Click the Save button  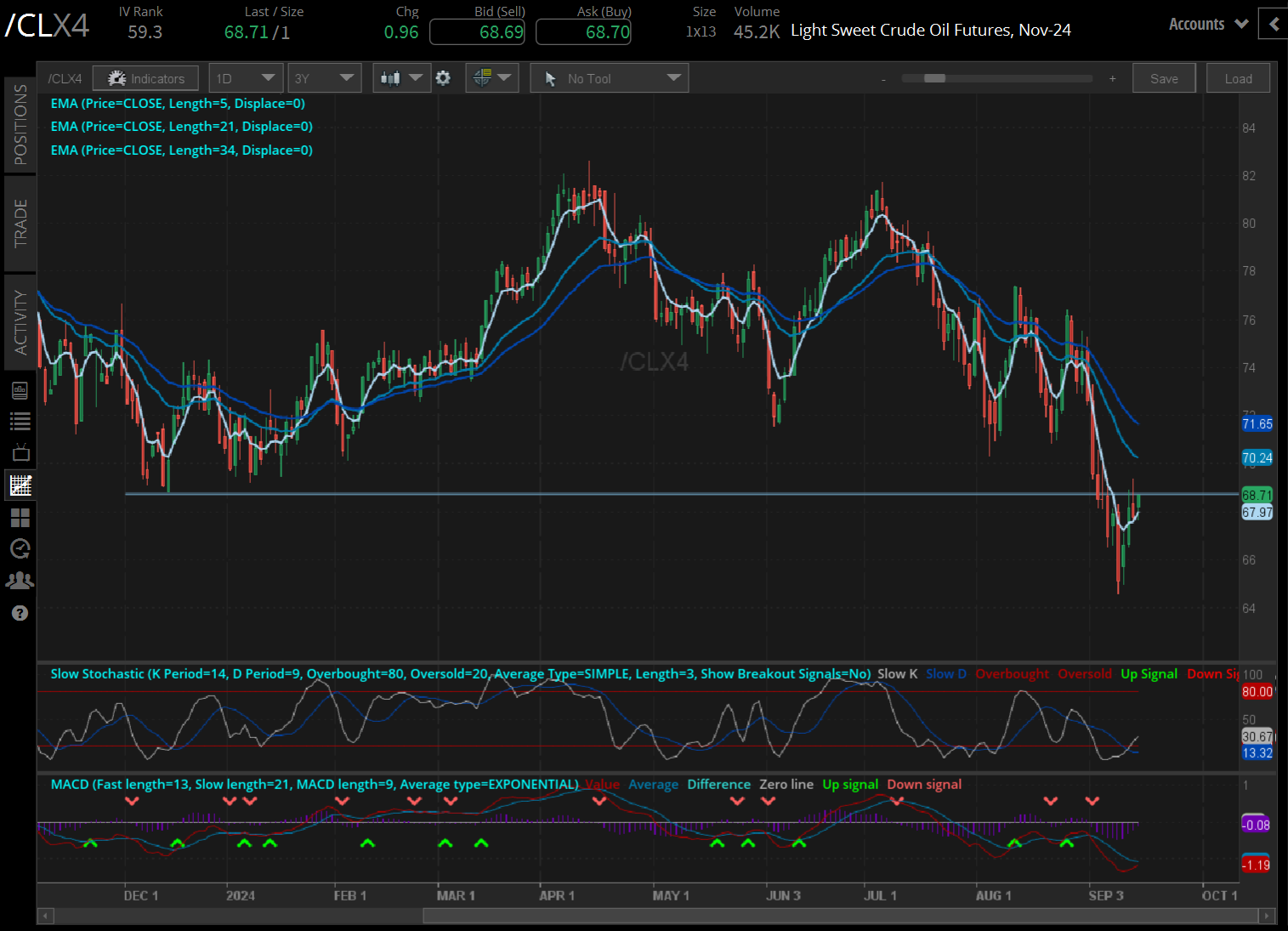[1163, 77]
